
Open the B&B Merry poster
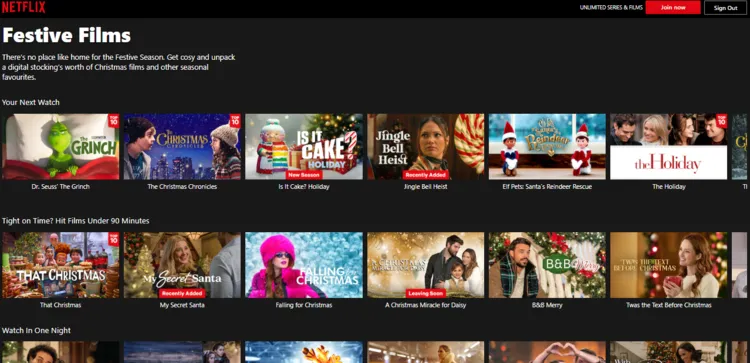pos(547,265)
